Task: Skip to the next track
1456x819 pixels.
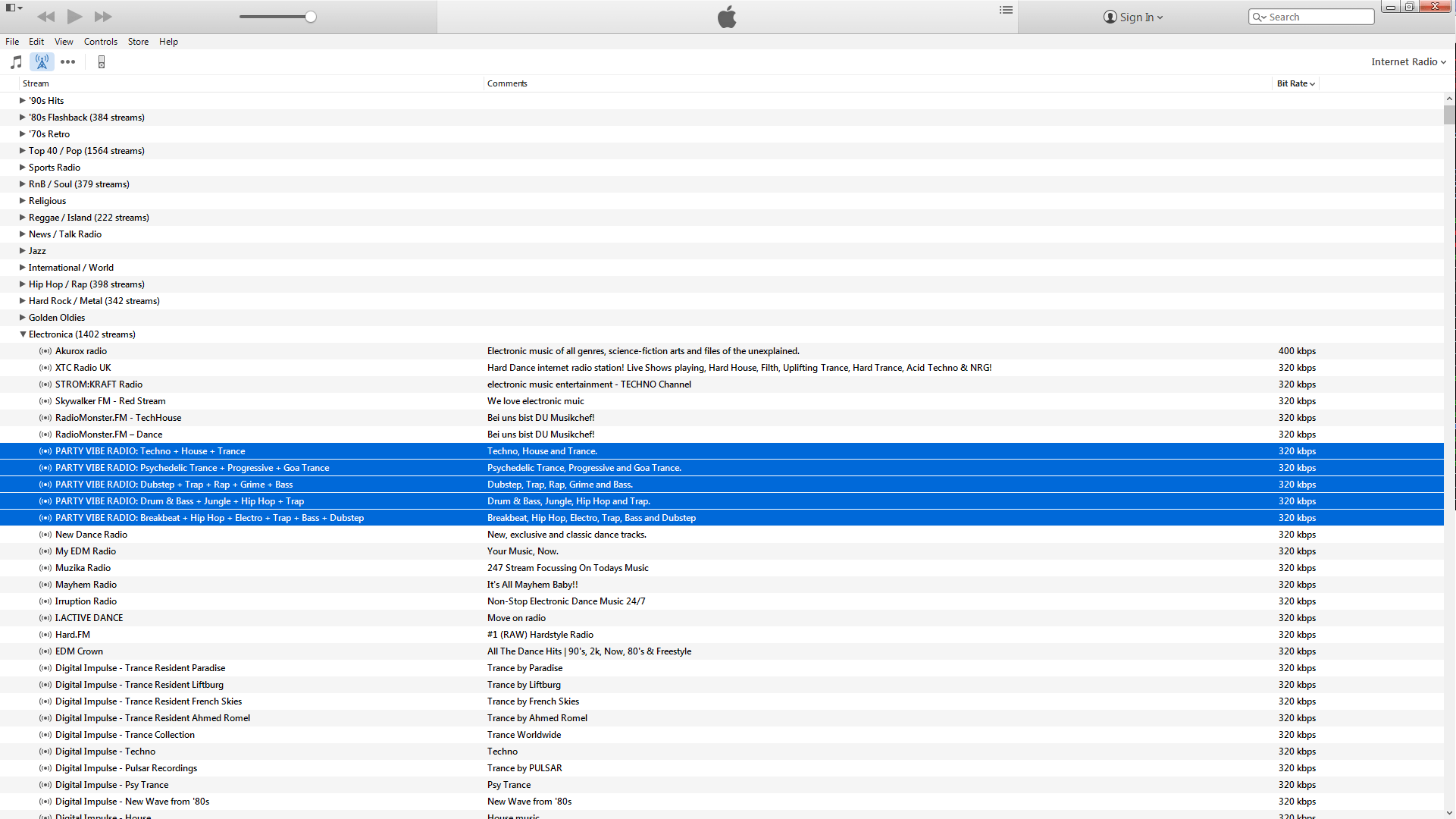Action: tap(103, 17)
